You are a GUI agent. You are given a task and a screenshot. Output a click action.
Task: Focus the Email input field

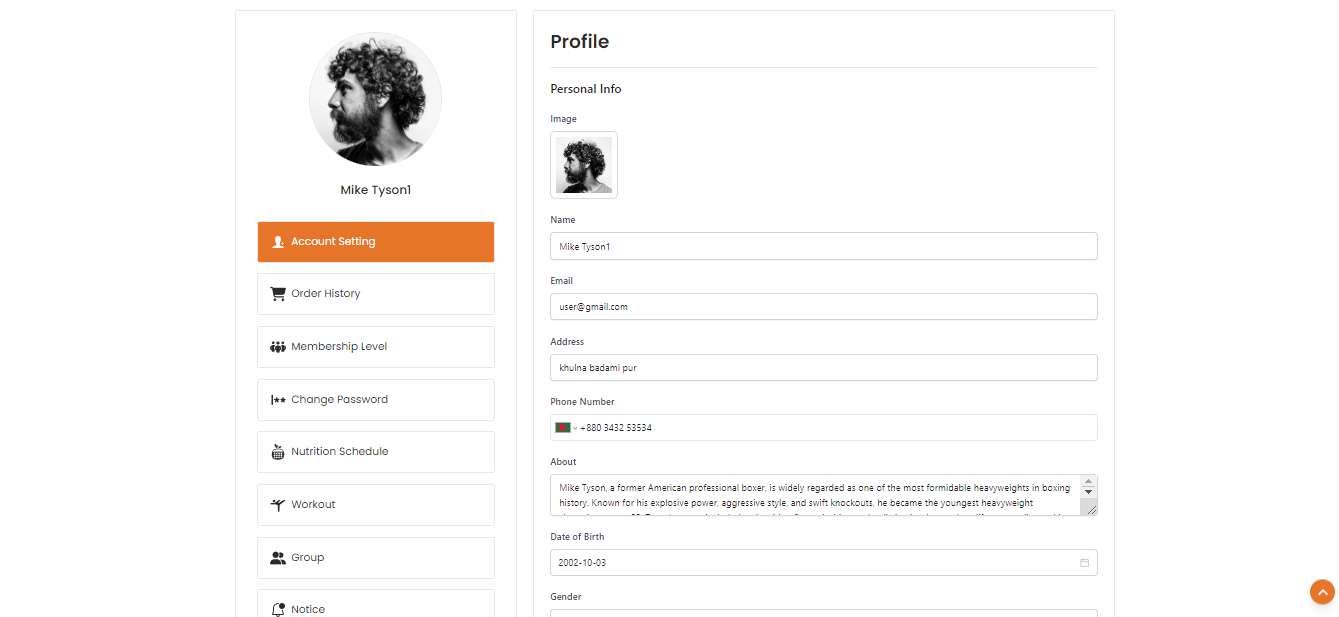[x=823, y=307]
